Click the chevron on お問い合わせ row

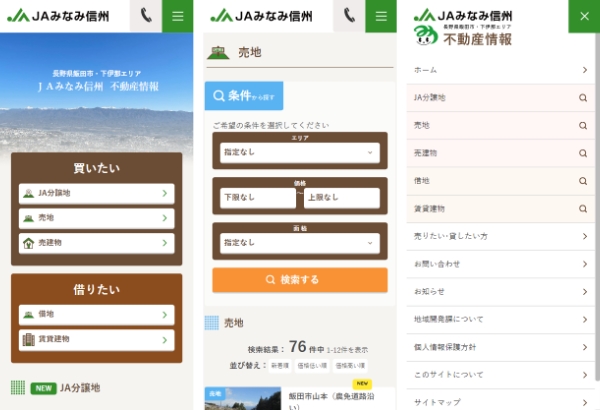click(x=585, y=264)
